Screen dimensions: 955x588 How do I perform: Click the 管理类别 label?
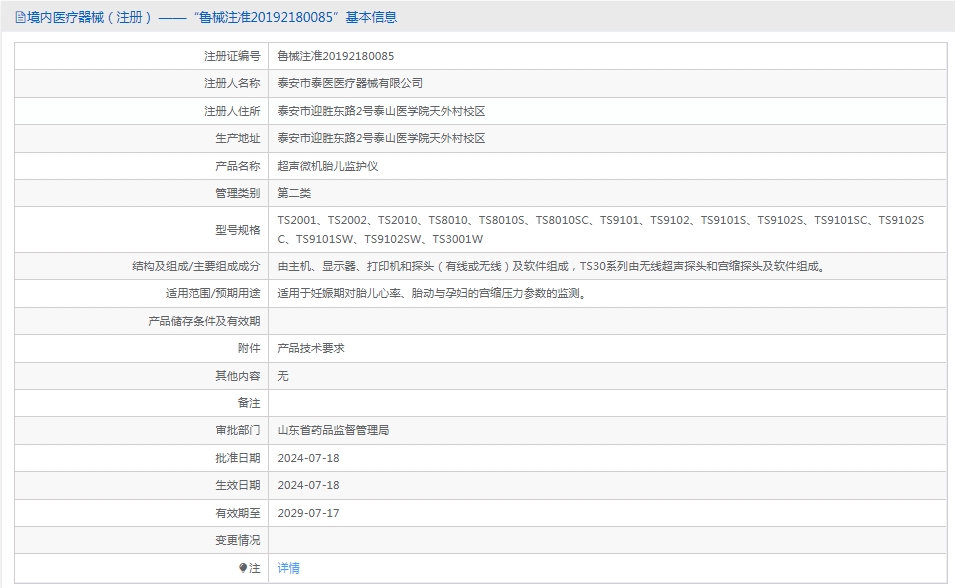[x=238, y=193]
